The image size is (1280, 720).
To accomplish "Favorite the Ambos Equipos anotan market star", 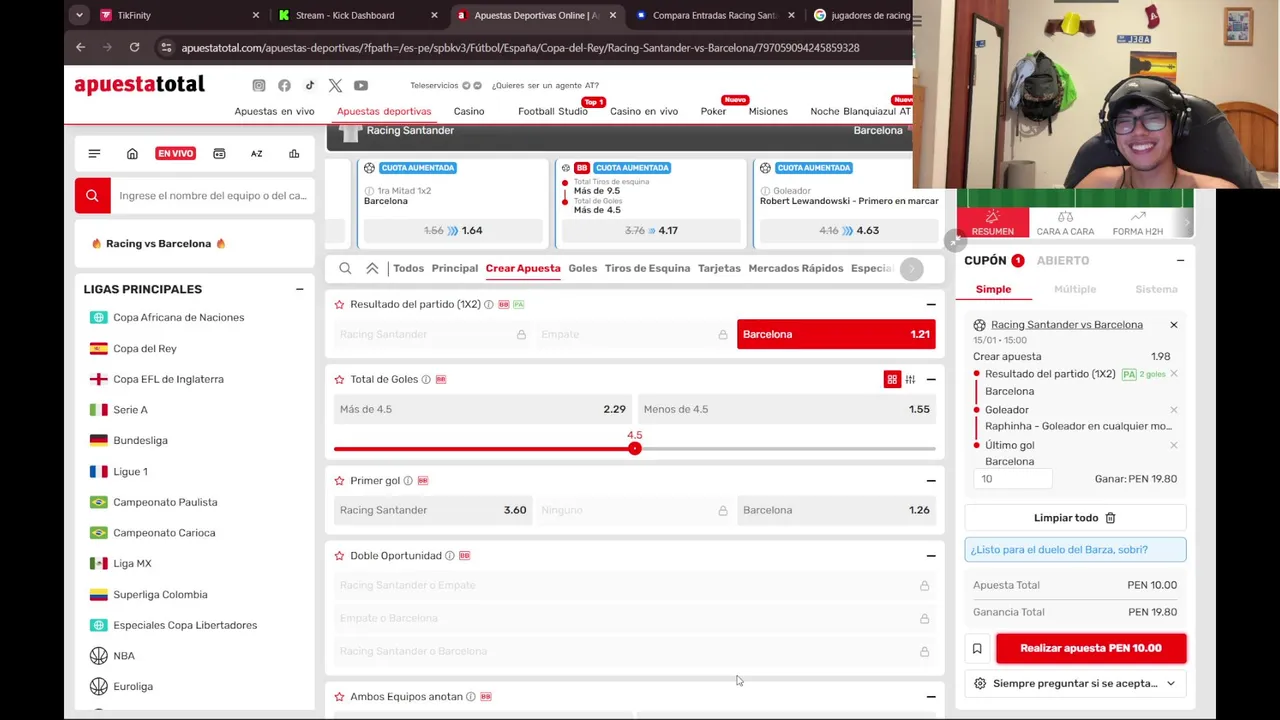I will point(339,696).
